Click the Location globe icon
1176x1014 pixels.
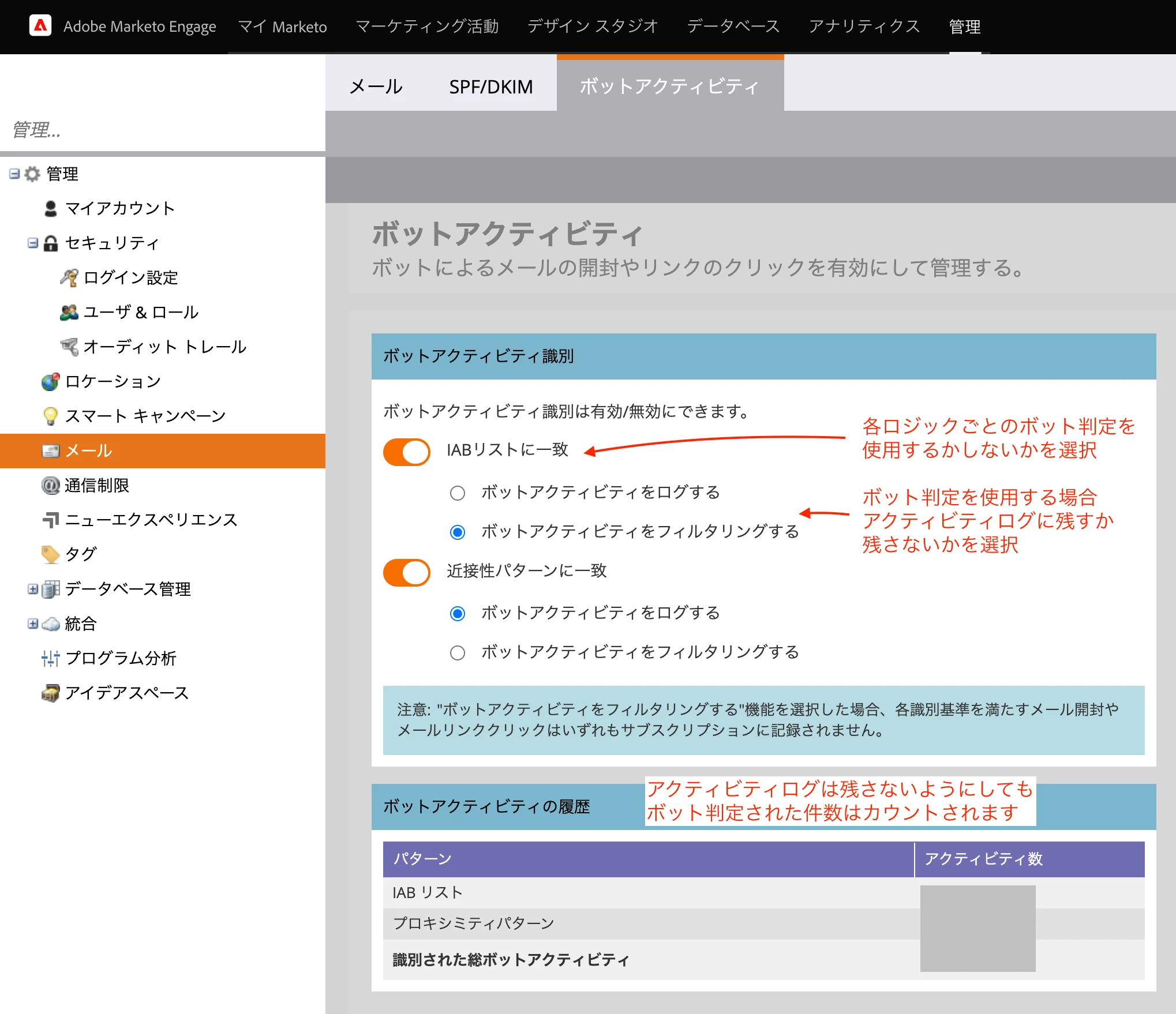[x=51, y=381]
